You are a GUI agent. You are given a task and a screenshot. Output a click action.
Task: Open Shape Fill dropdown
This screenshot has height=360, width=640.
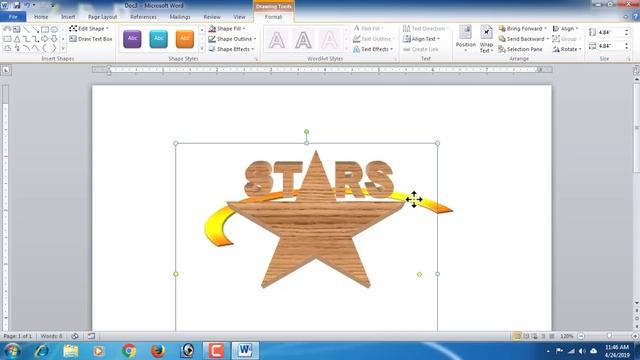[x=227, y=29]
